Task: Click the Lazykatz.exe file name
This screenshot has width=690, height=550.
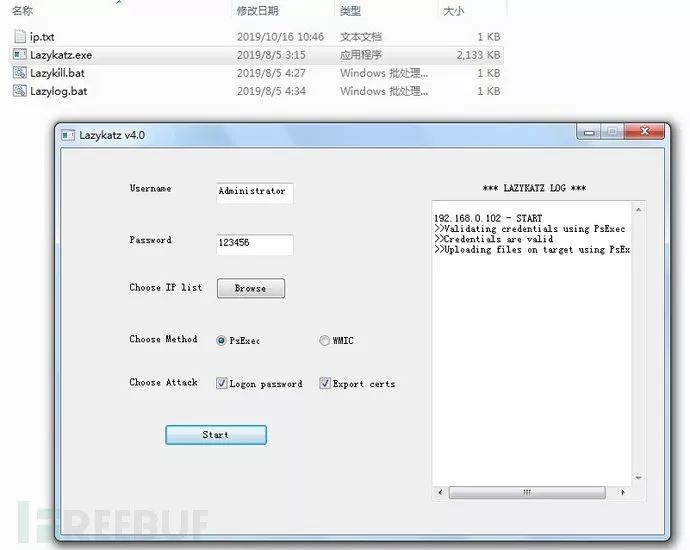Action: (x=61, y=55)
